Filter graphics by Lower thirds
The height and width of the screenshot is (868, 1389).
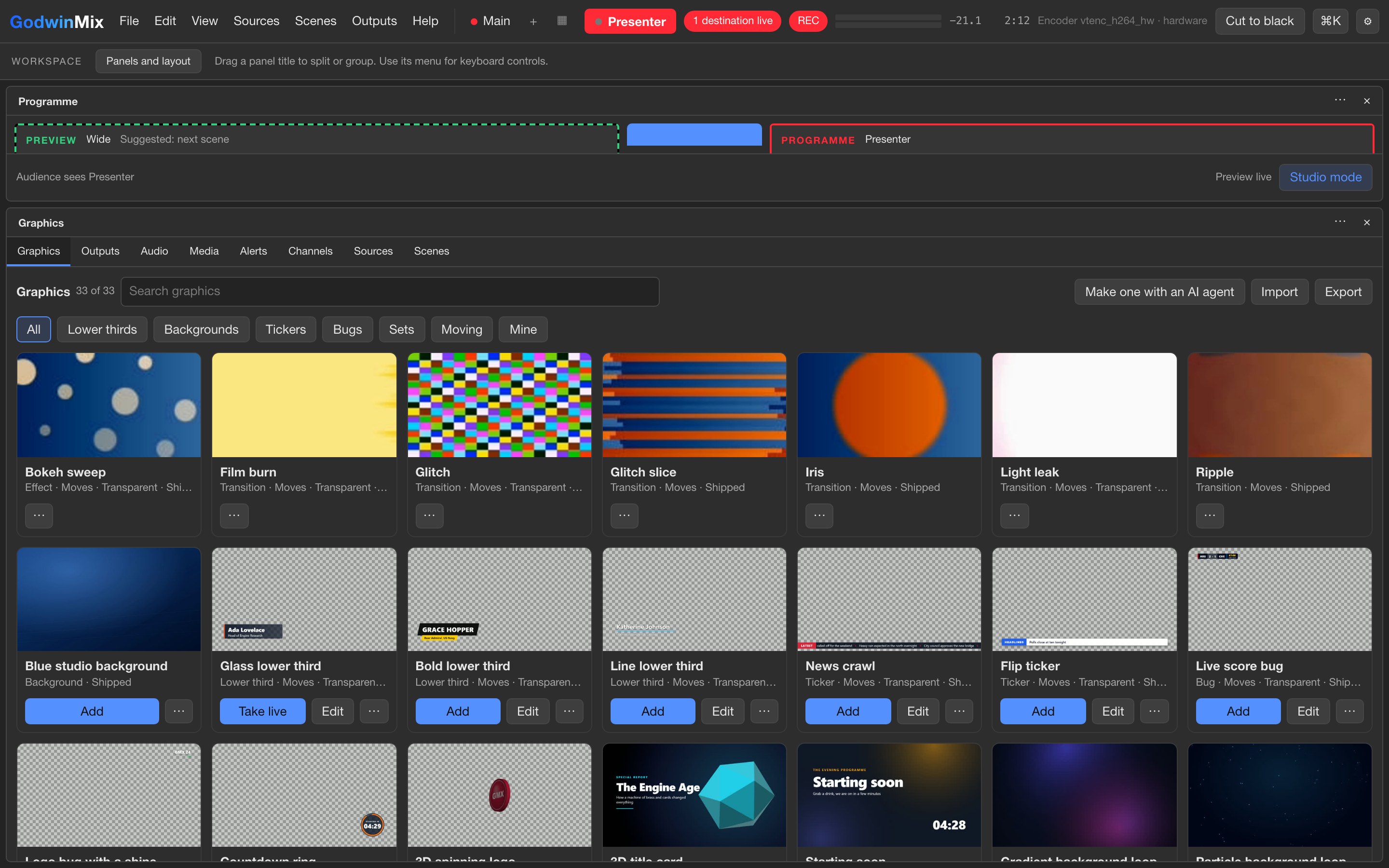[x=102, y=329]
